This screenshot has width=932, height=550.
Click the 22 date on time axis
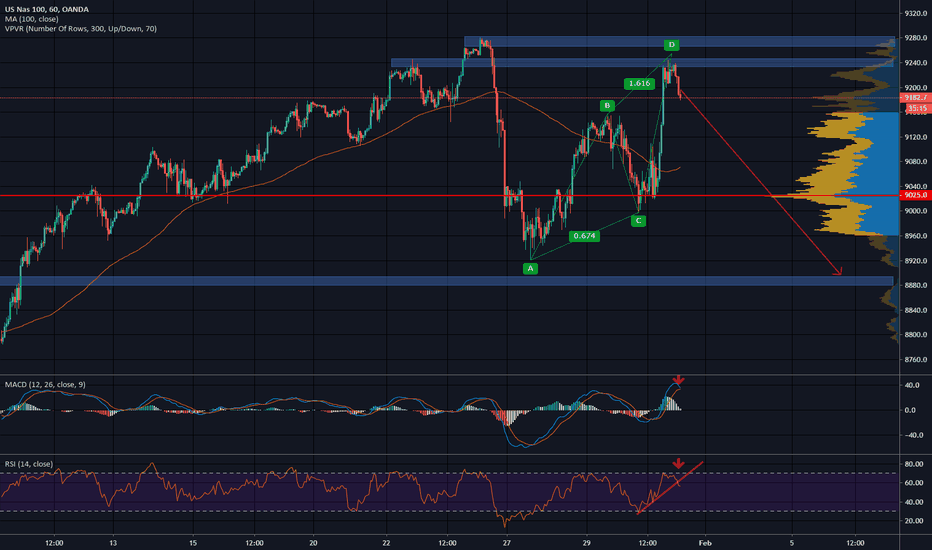click(386, 543)
